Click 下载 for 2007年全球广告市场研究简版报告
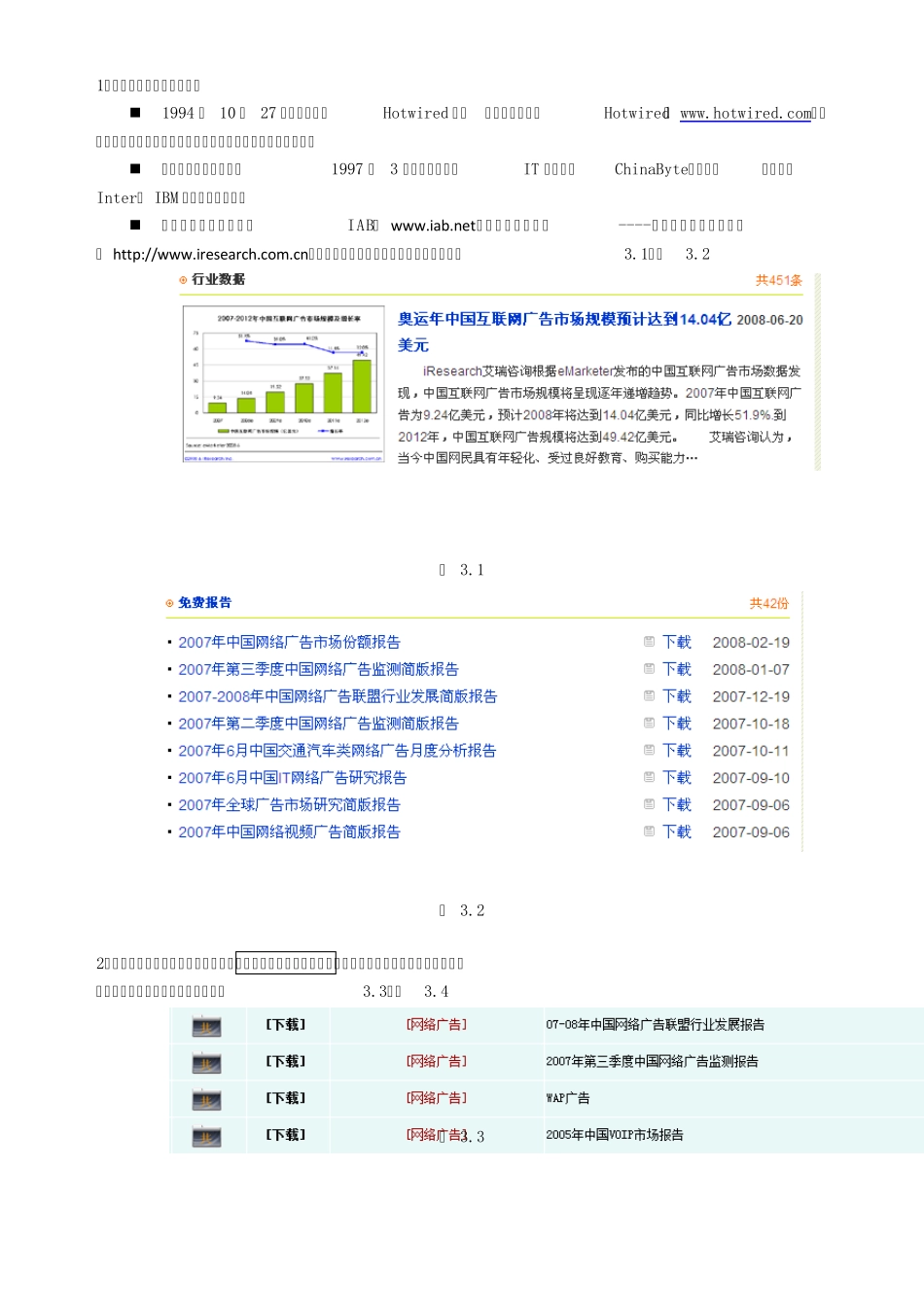 677,806
